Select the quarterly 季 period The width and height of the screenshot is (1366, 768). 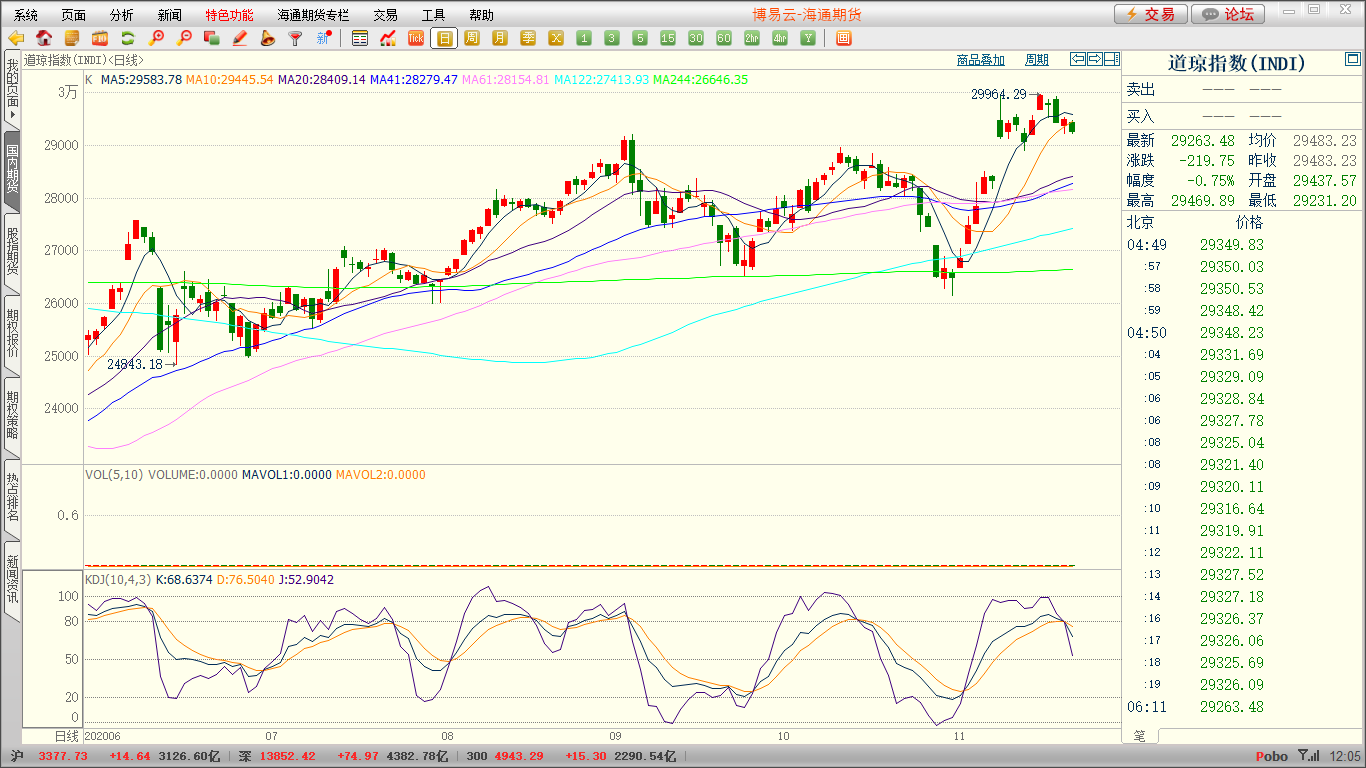pyautogui.click(x=528, y=39)
